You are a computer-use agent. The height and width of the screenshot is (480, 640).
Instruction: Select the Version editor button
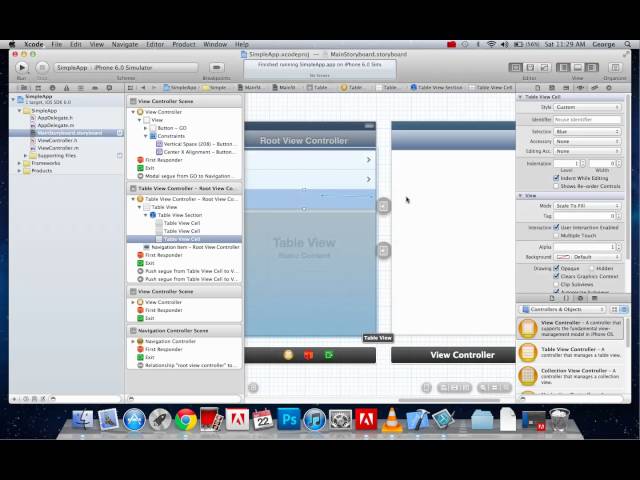[x=544, y=67]
